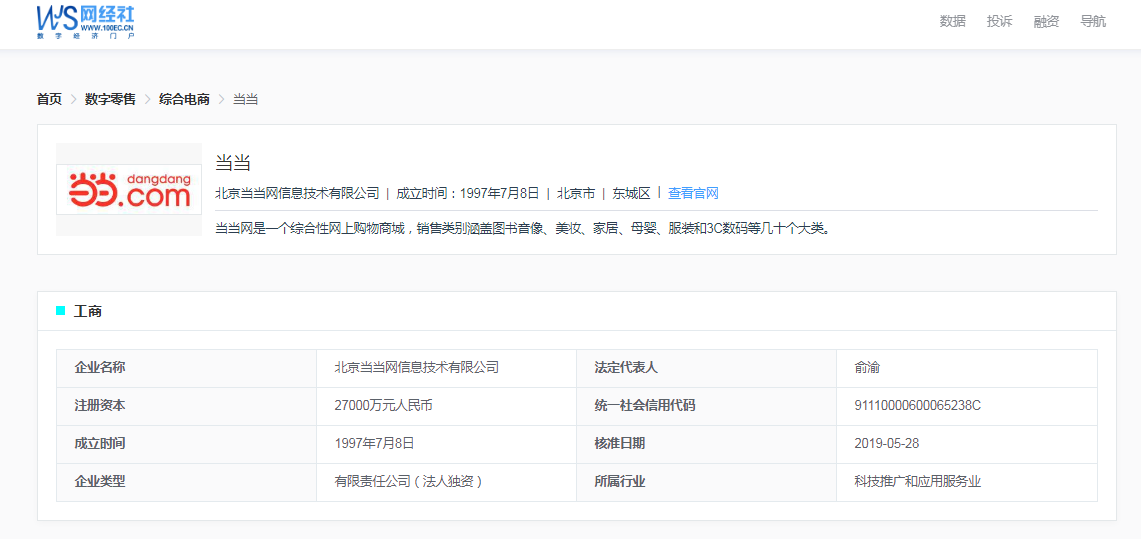The image size is (1141, 539).
Task: Click the 北京市 location text
Action: [x=576, y=193]
